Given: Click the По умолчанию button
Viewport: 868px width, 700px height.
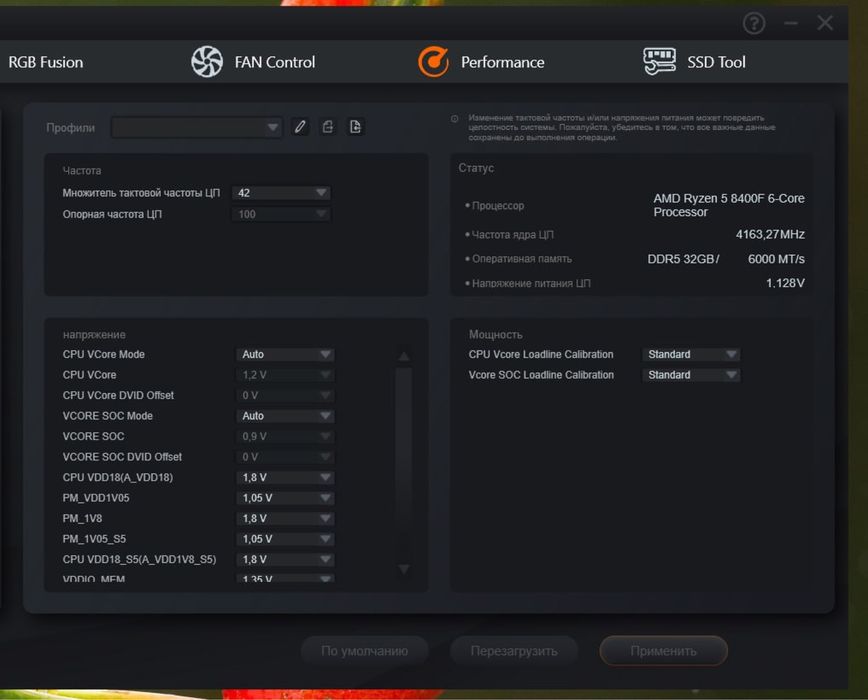Looking at the screenshot, I should point(364,651).
